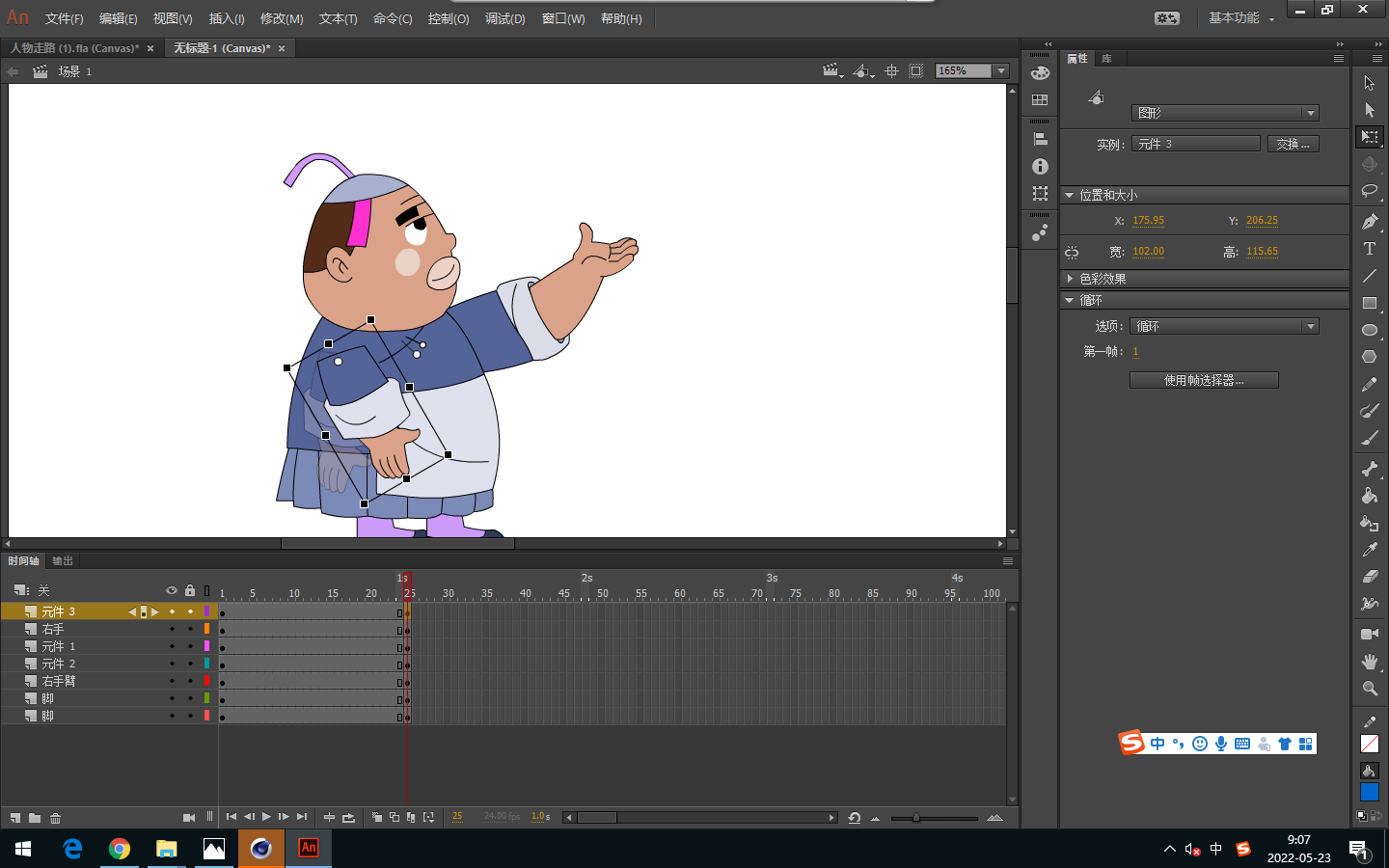Click the 交换... button

(1293, 144)
